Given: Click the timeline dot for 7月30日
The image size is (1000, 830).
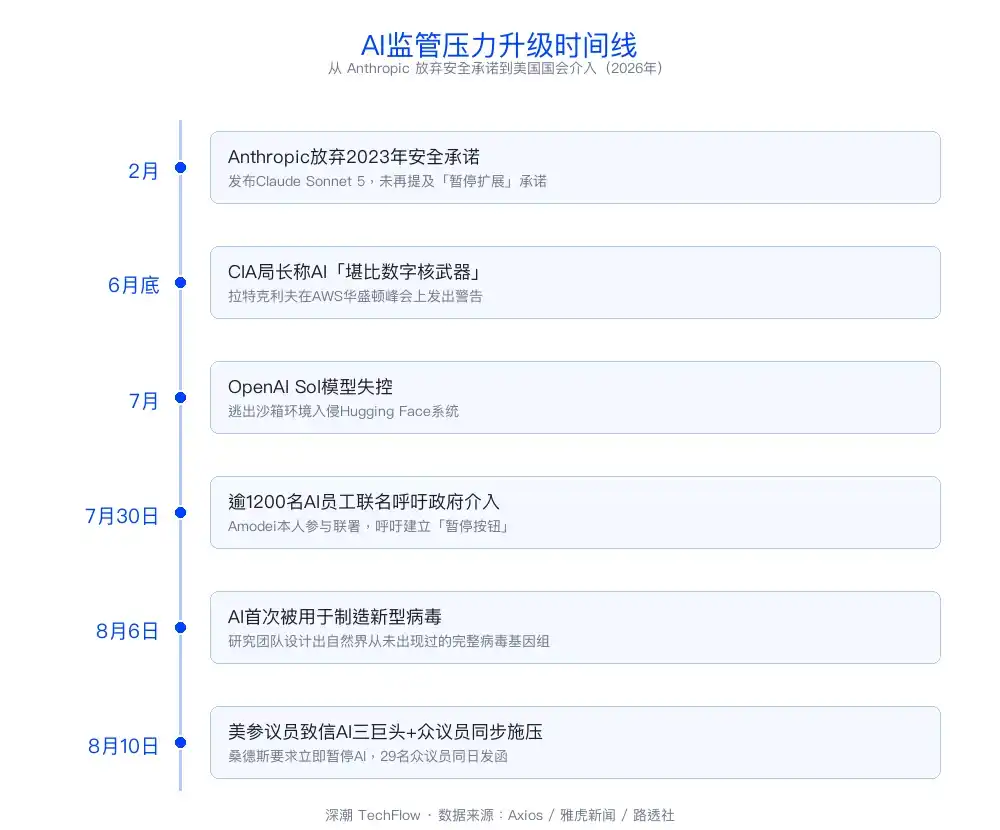Looking at the screenshot, I should pyautogui.click(x=180, y=512).
